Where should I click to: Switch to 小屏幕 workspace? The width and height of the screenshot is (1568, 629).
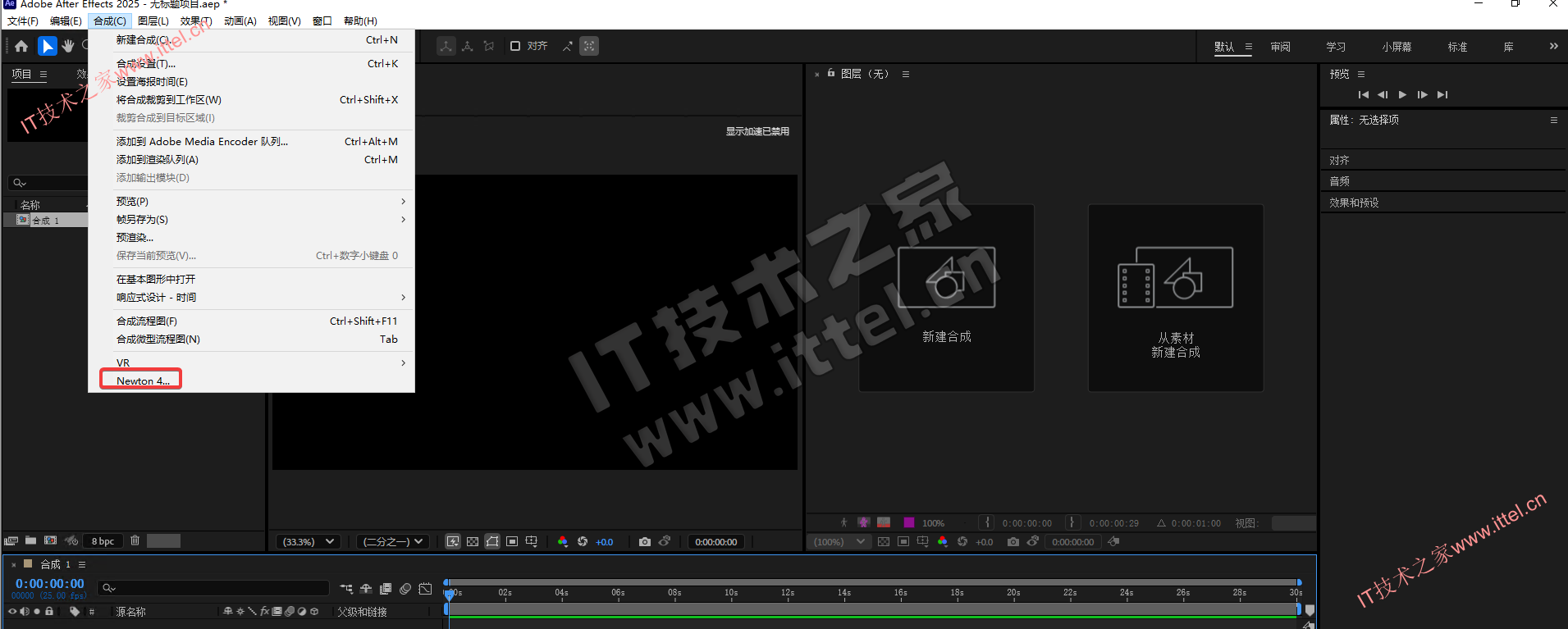(1397, 47)
